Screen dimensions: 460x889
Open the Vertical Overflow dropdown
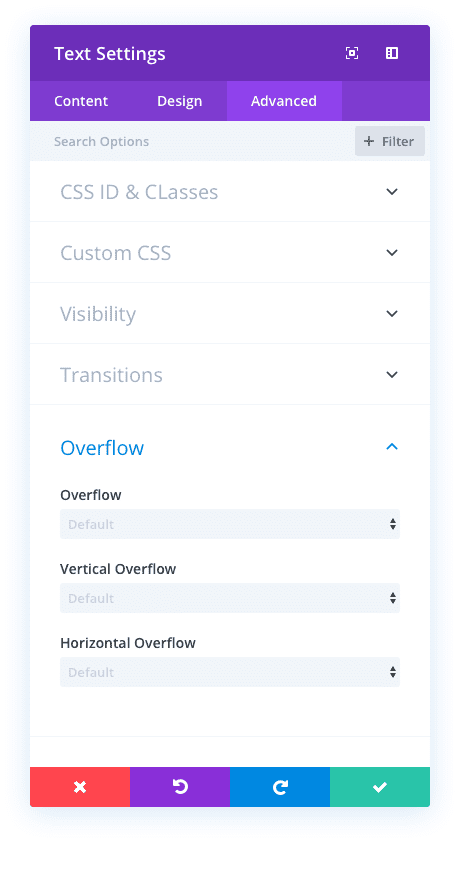click(x=230, y=598)
